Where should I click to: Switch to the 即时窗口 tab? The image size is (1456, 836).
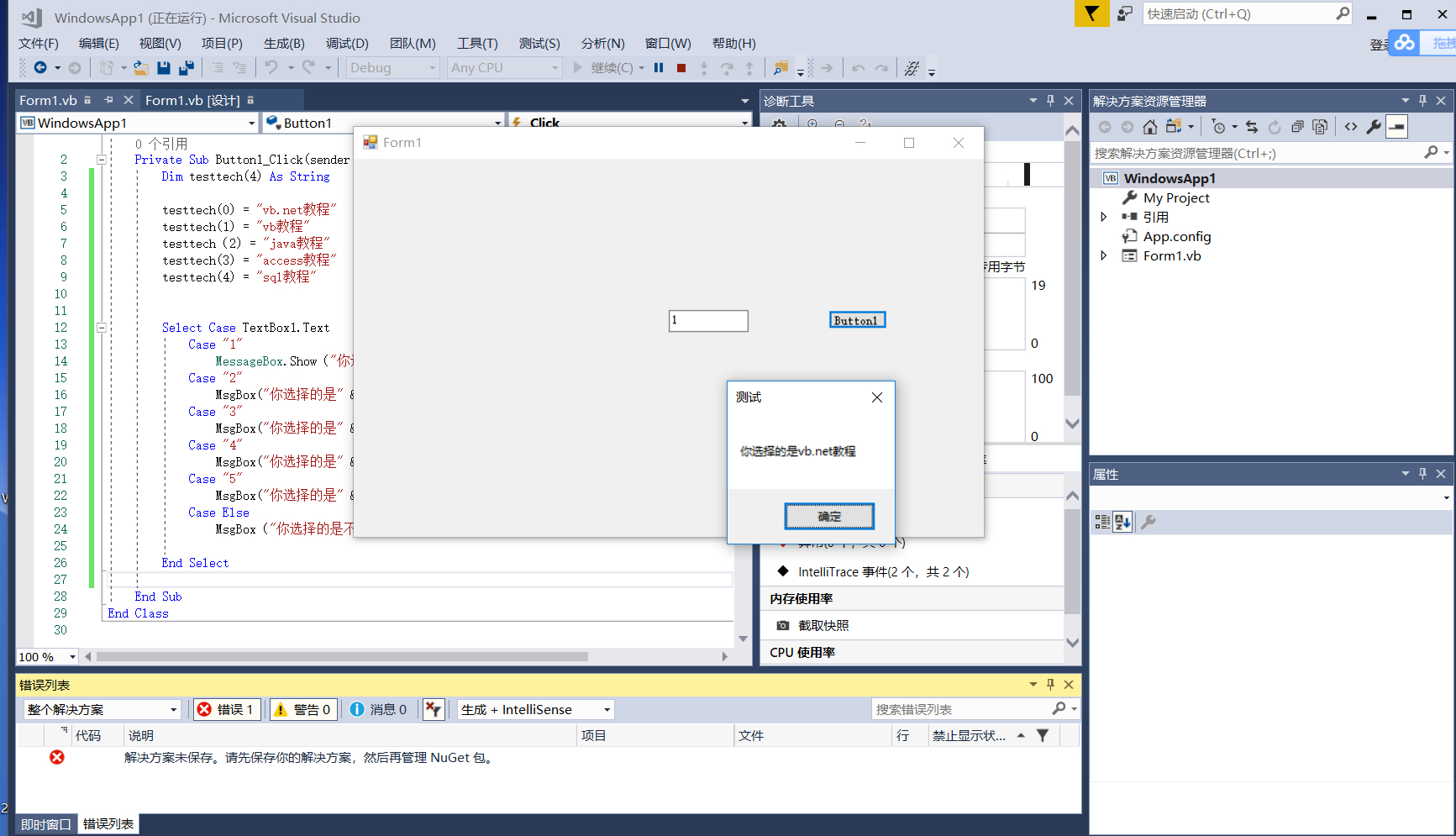[46, 824]
